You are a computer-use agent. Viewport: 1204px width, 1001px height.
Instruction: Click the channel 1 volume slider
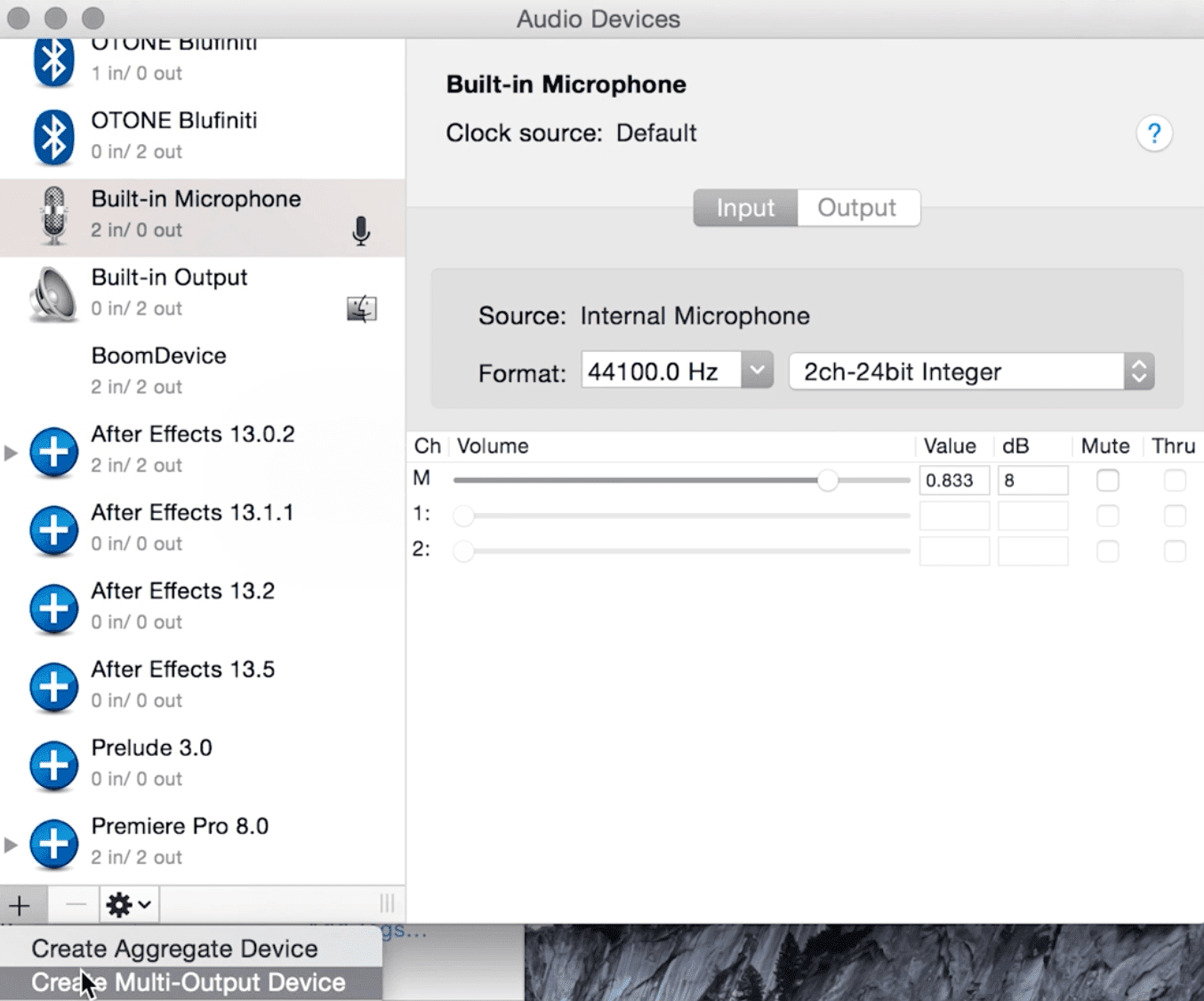[681, 516]
